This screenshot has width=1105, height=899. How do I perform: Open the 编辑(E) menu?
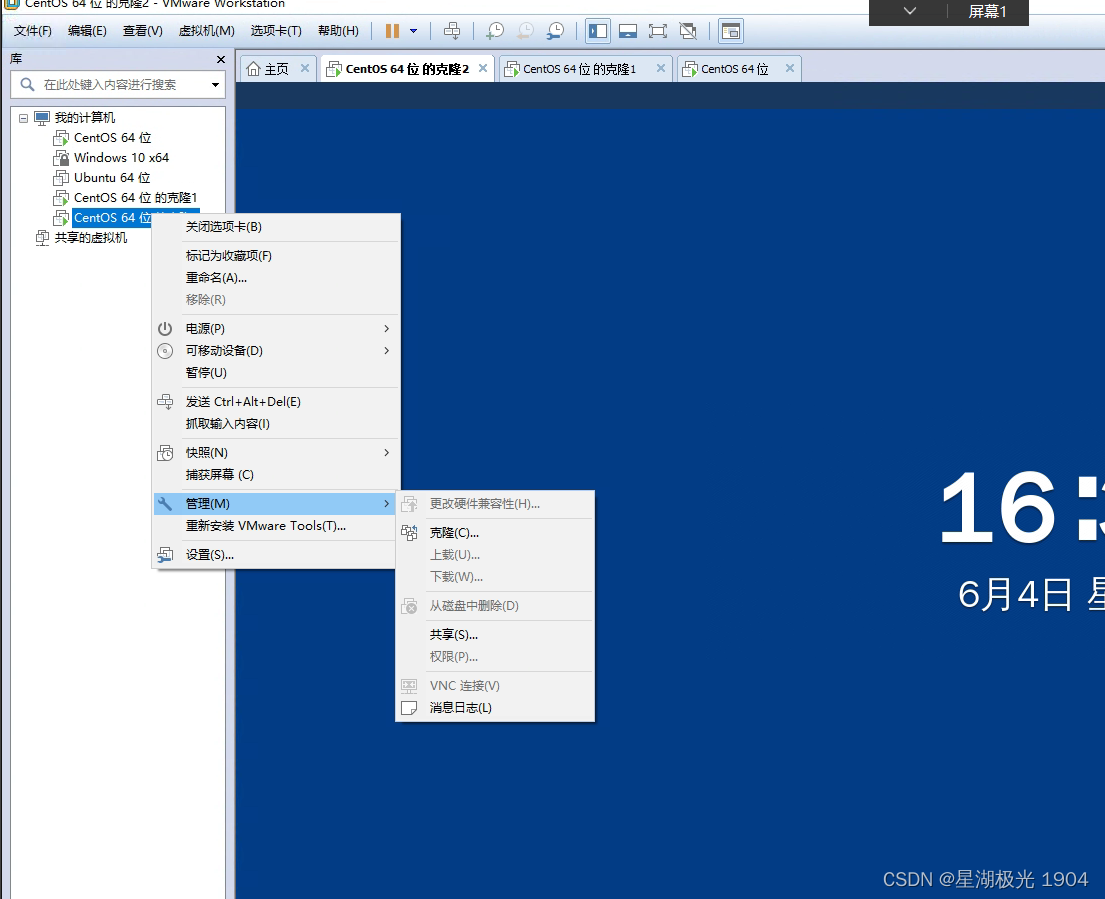[87, 31]
